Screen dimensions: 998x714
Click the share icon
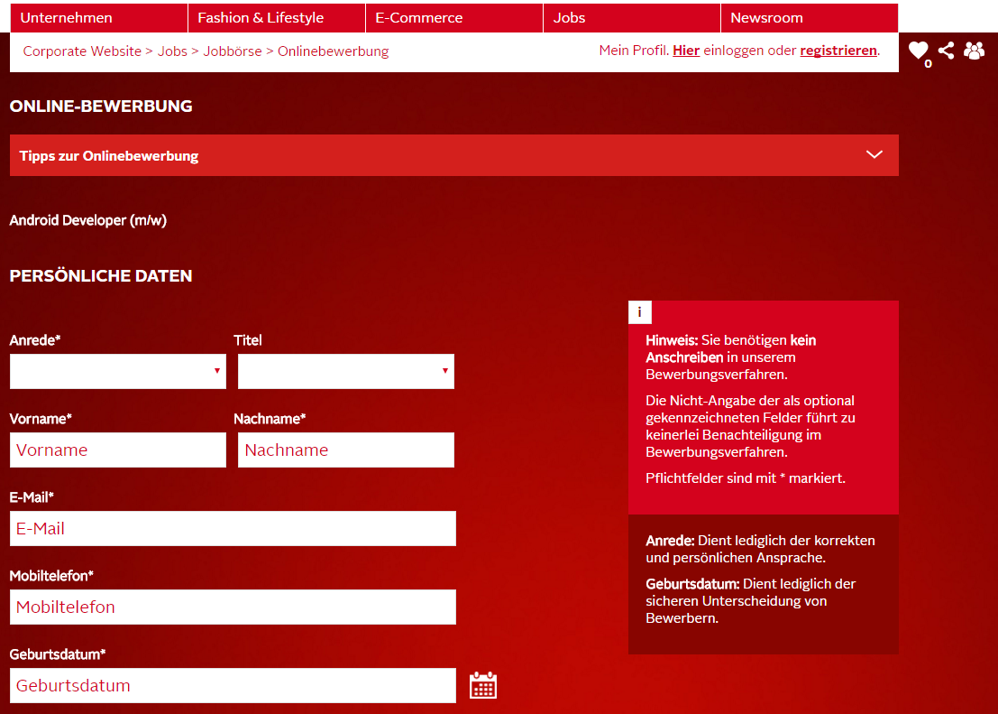coord(946,50)
